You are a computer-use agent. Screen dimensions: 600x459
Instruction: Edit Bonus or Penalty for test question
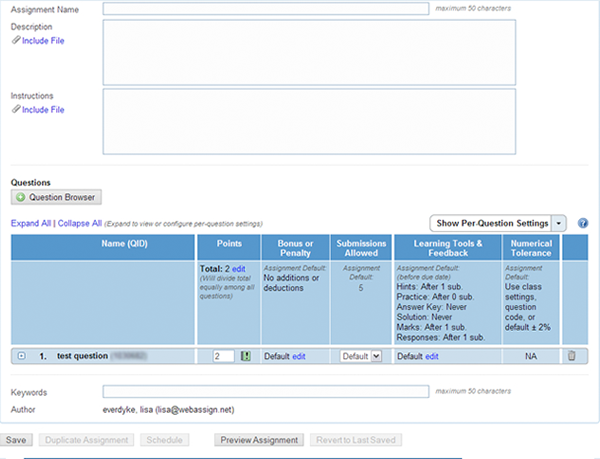click(x=299, y=356)
